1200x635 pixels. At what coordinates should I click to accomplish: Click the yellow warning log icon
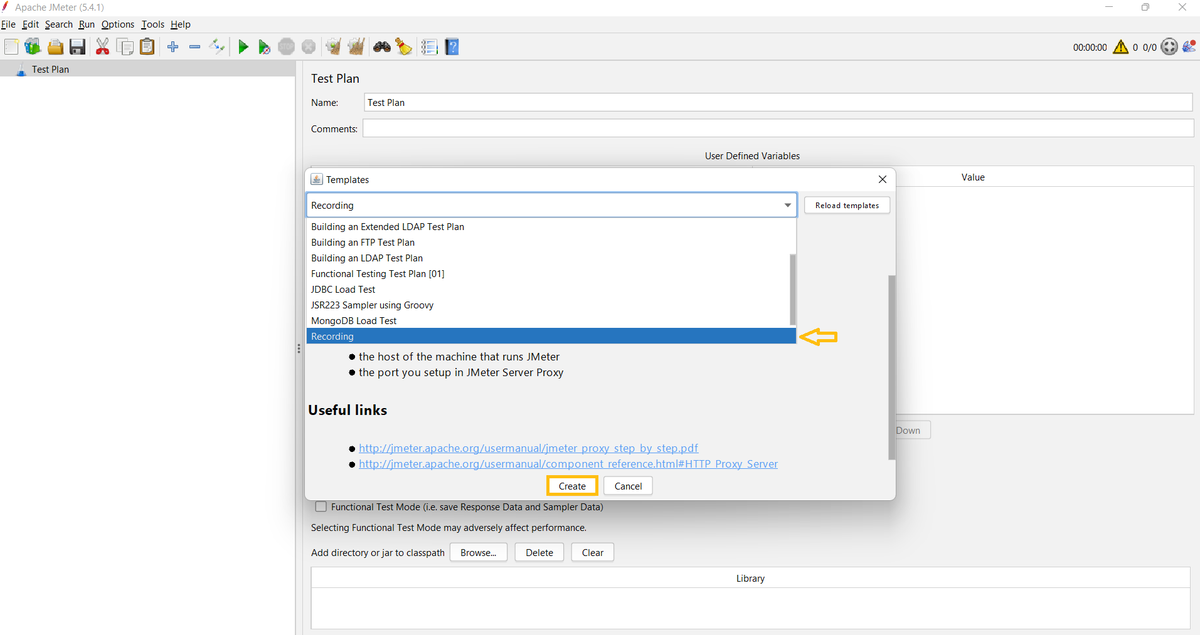(1120, 47)
